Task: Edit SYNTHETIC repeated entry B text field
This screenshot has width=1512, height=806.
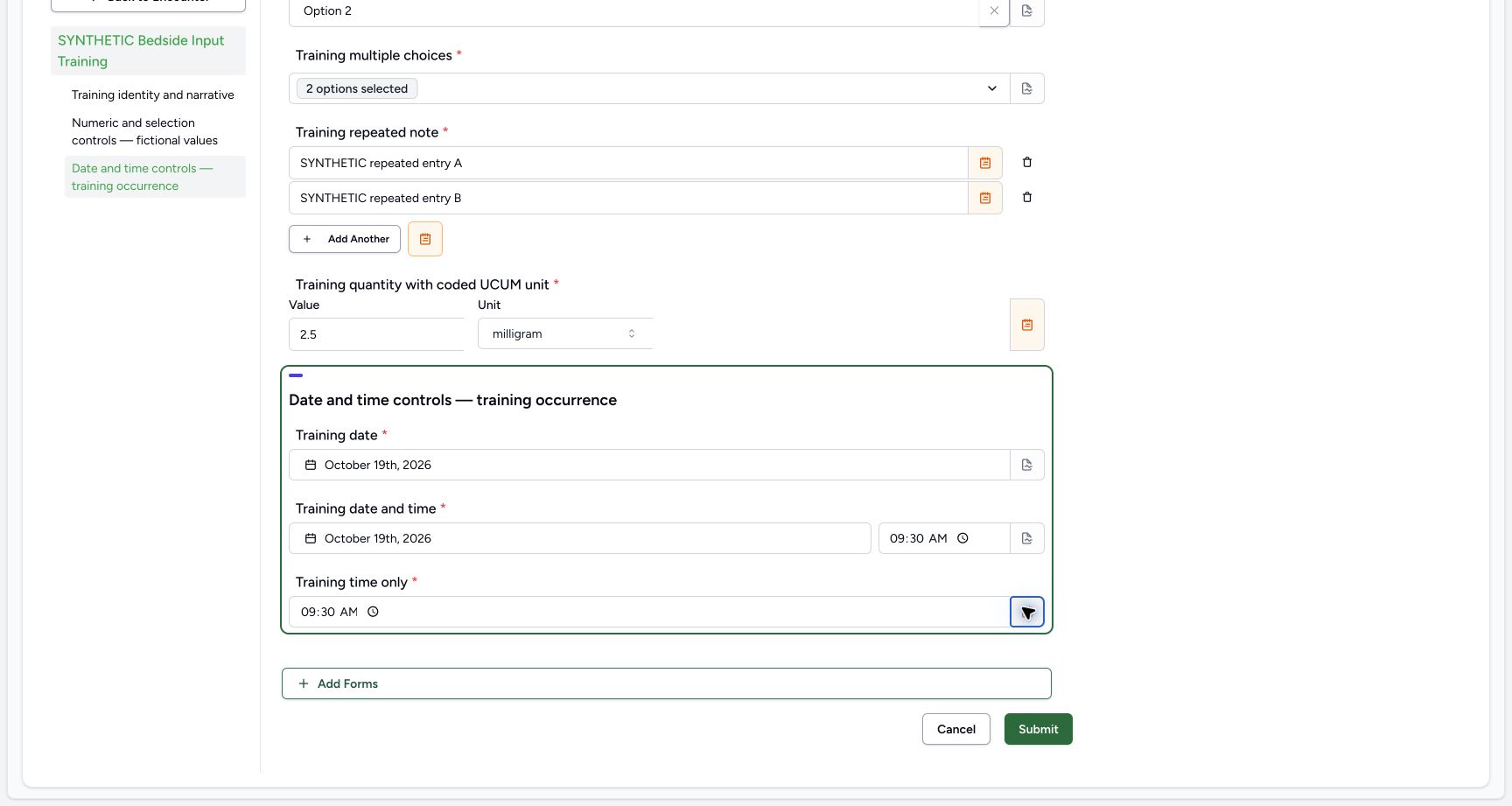Action: click(628, 198)
